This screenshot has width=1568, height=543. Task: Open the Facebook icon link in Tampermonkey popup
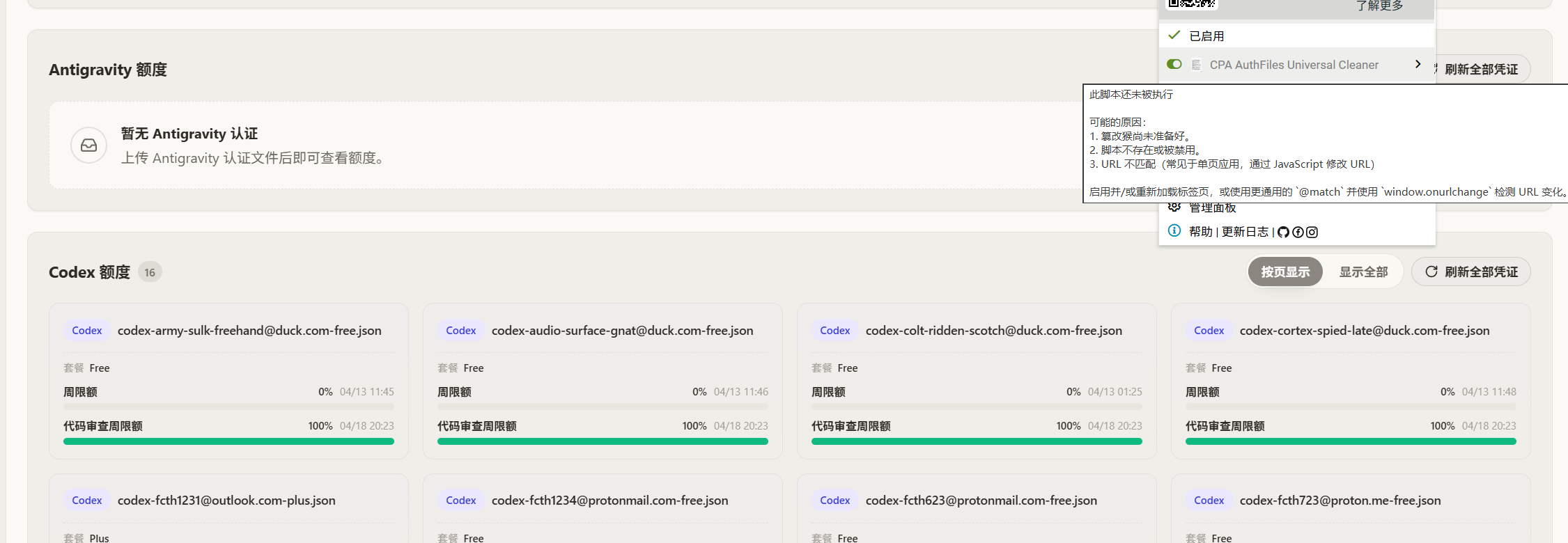(1298, 233)
